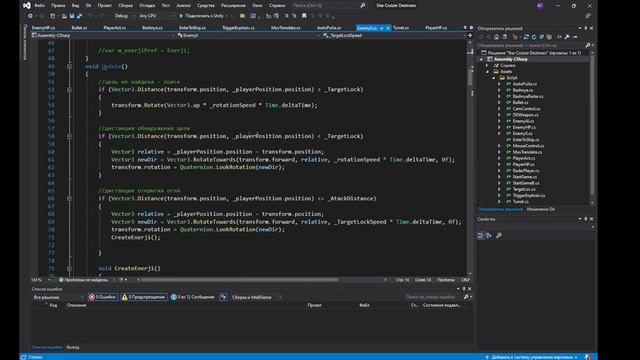Collapse the Update method fold marker

(x=69, y=66)
